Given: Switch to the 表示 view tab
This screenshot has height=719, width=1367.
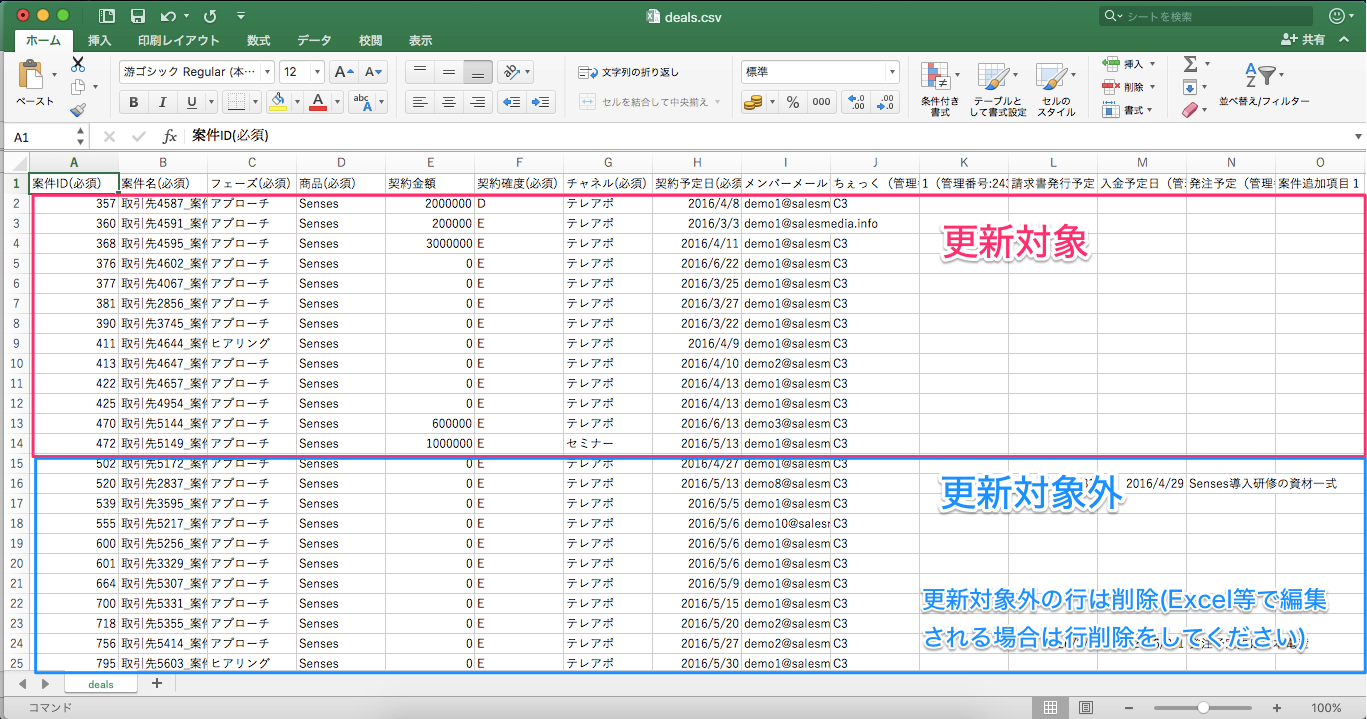Looking at the screenshot, I should (x=420, y=40).
